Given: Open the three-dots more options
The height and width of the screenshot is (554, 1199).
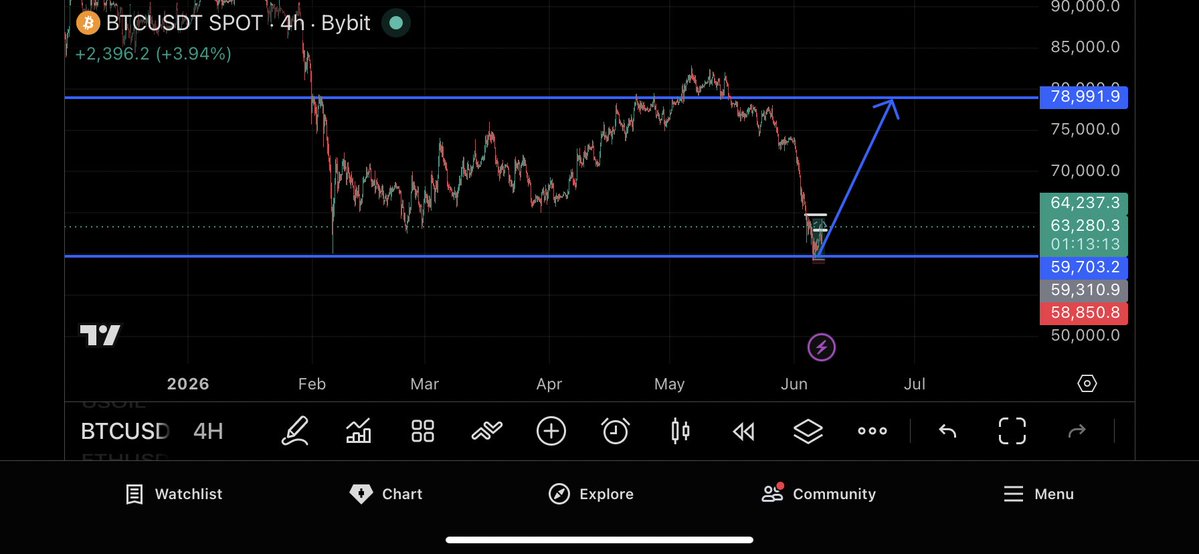Looking at the screenshot, I should pos(872,432).
